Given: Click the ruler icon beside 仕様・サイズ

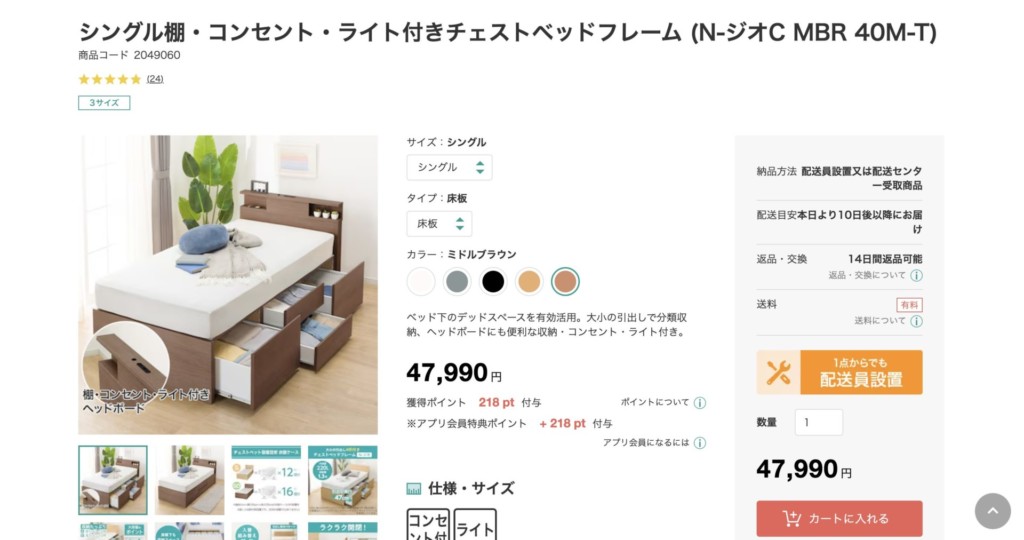Looking at the screenshot, I should coord(414,489).
